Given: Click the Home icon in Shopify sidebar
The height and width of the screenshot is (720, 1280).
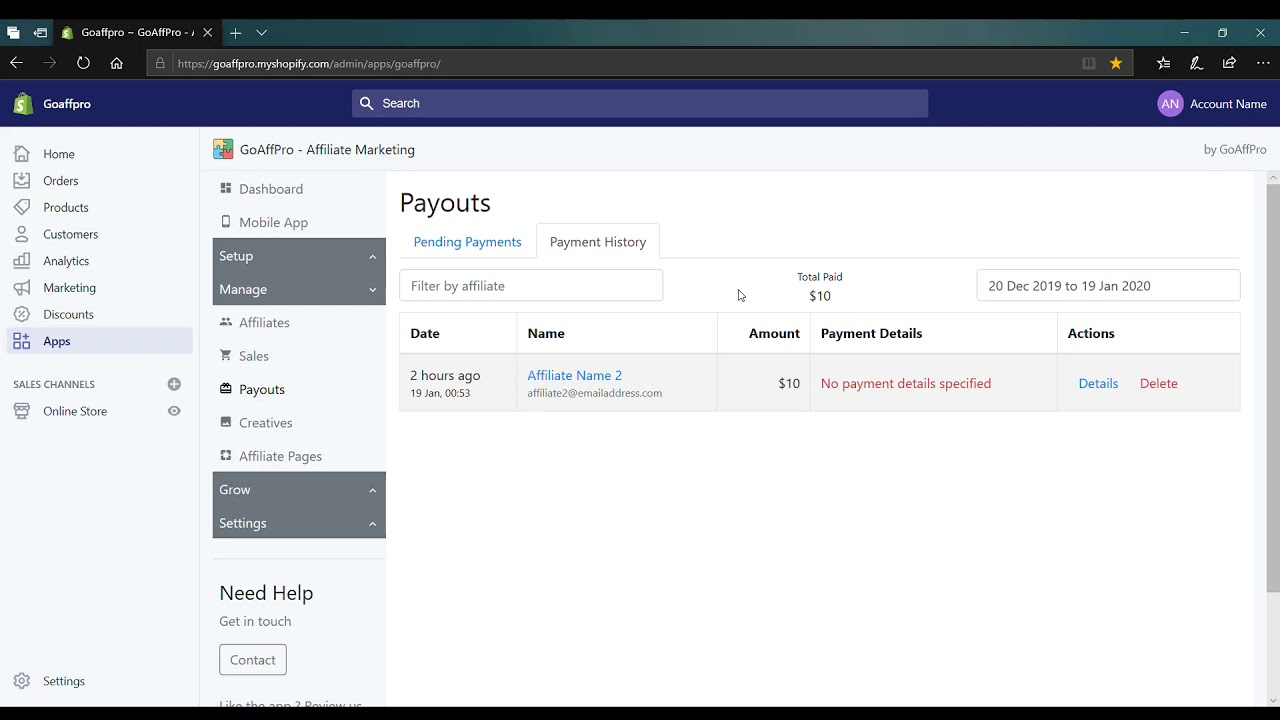Looking at the screenshot, I should (x=22, y=154).
